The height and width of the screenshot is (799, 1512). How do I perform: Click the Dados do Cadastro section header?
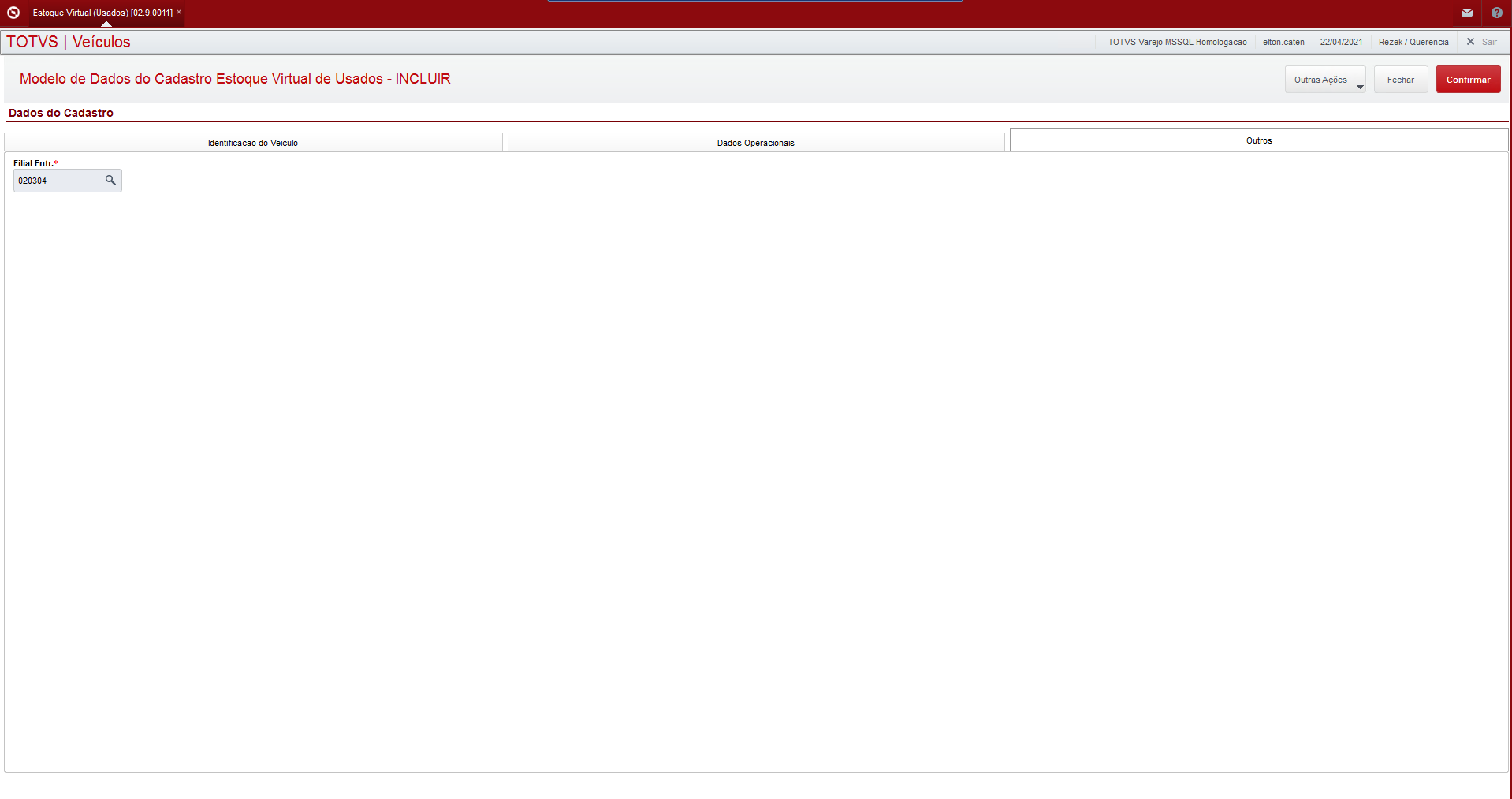(61, 113)
